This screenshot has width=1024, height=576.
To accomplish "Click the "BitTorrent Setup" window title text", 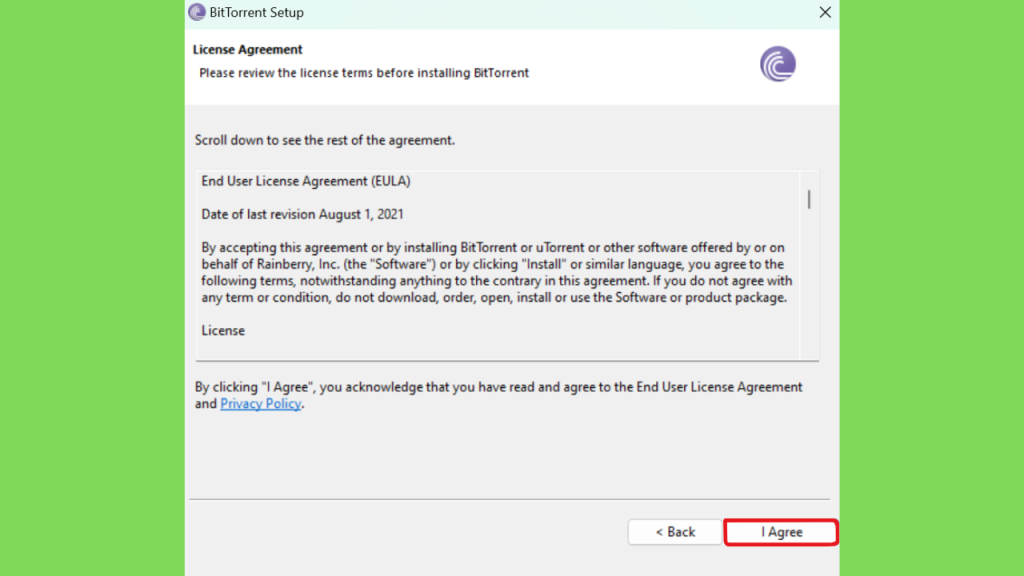I will (x=257, y=12).
